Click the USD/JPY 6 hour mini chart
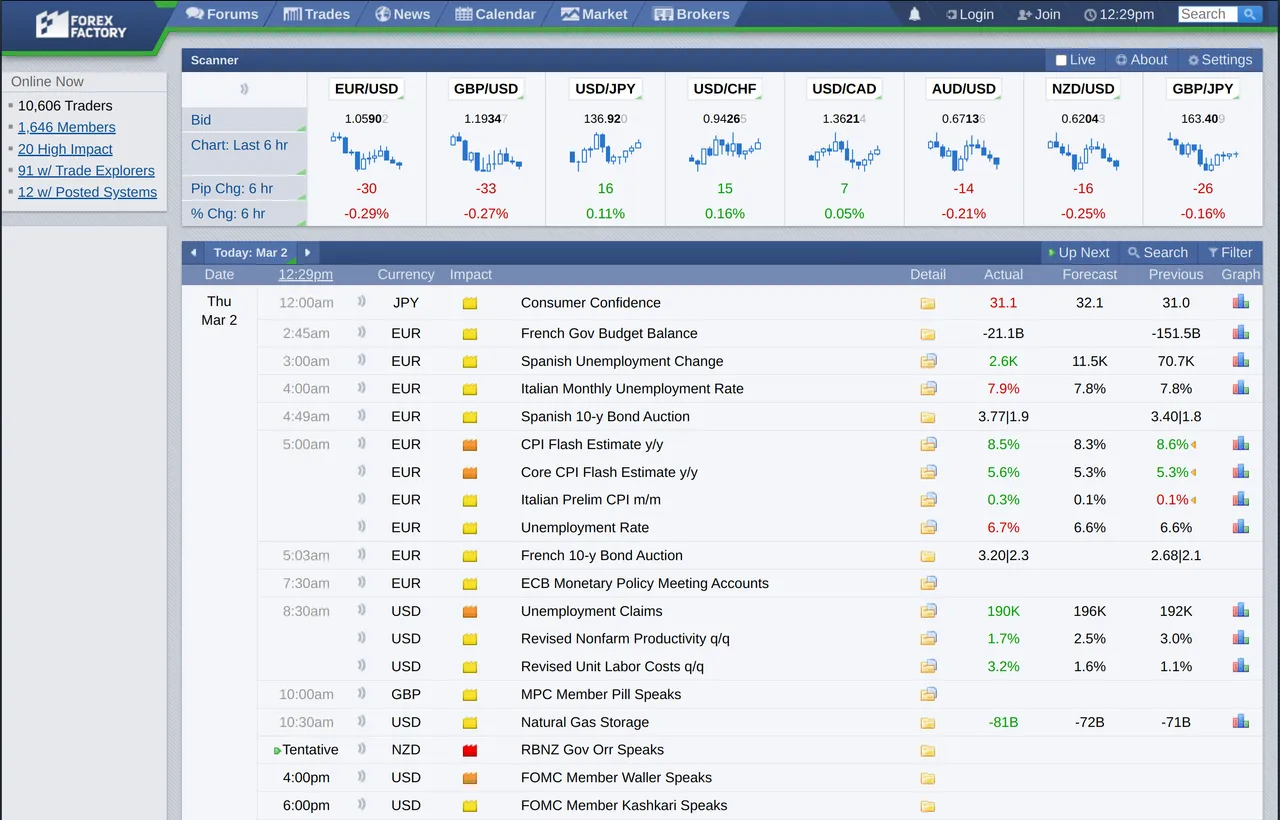Screen dimensions: 1280x820 pos(605,153)
